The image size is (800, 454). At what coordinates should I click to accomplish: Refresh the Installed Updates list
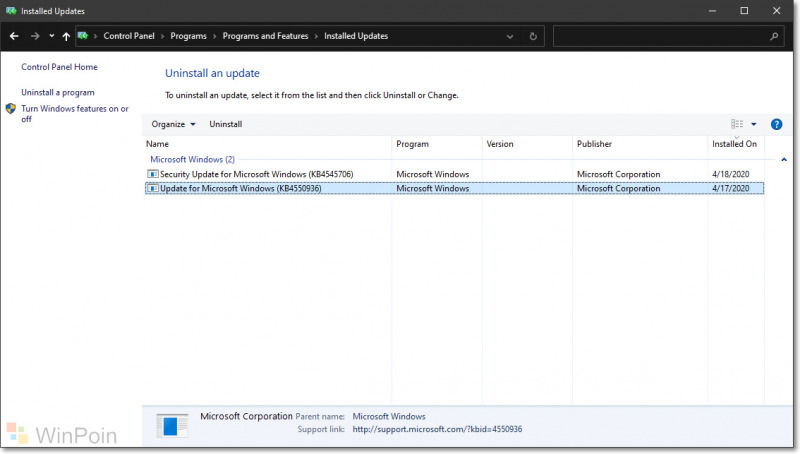click(533, 36)
